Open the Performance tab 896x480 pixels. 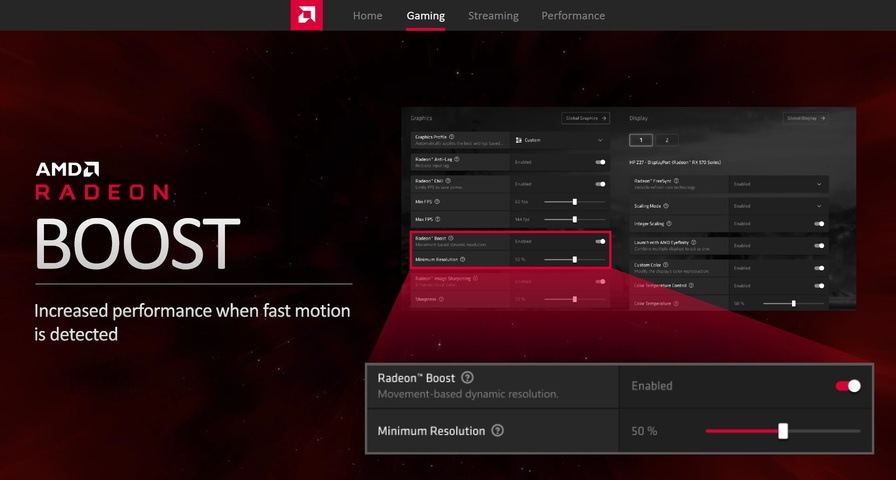pos(573,15)
